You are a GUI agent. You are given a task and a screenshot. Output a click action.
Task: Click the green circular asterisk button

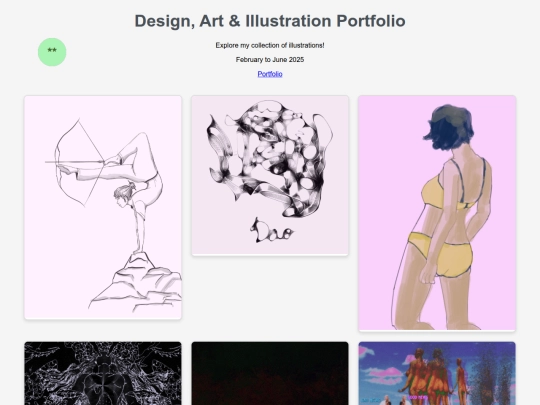[52, 52]
